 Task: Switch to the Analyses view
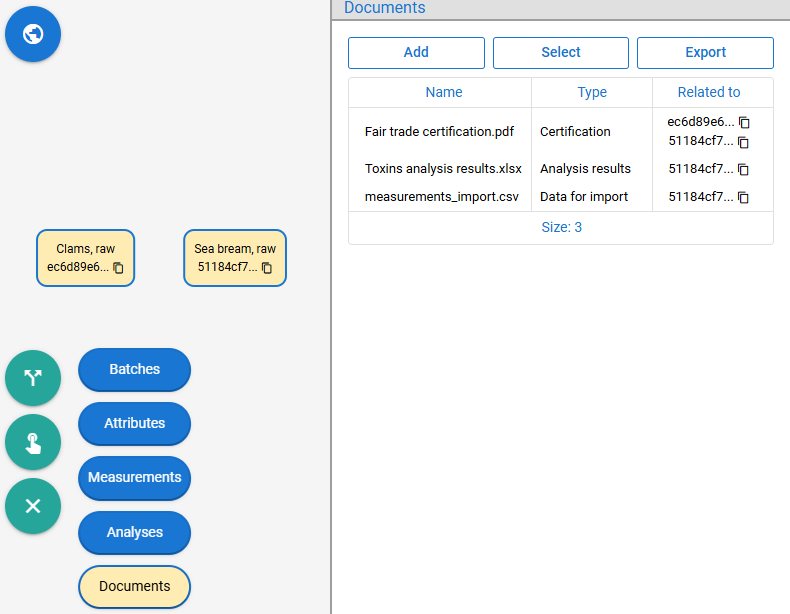pos(135,532)
